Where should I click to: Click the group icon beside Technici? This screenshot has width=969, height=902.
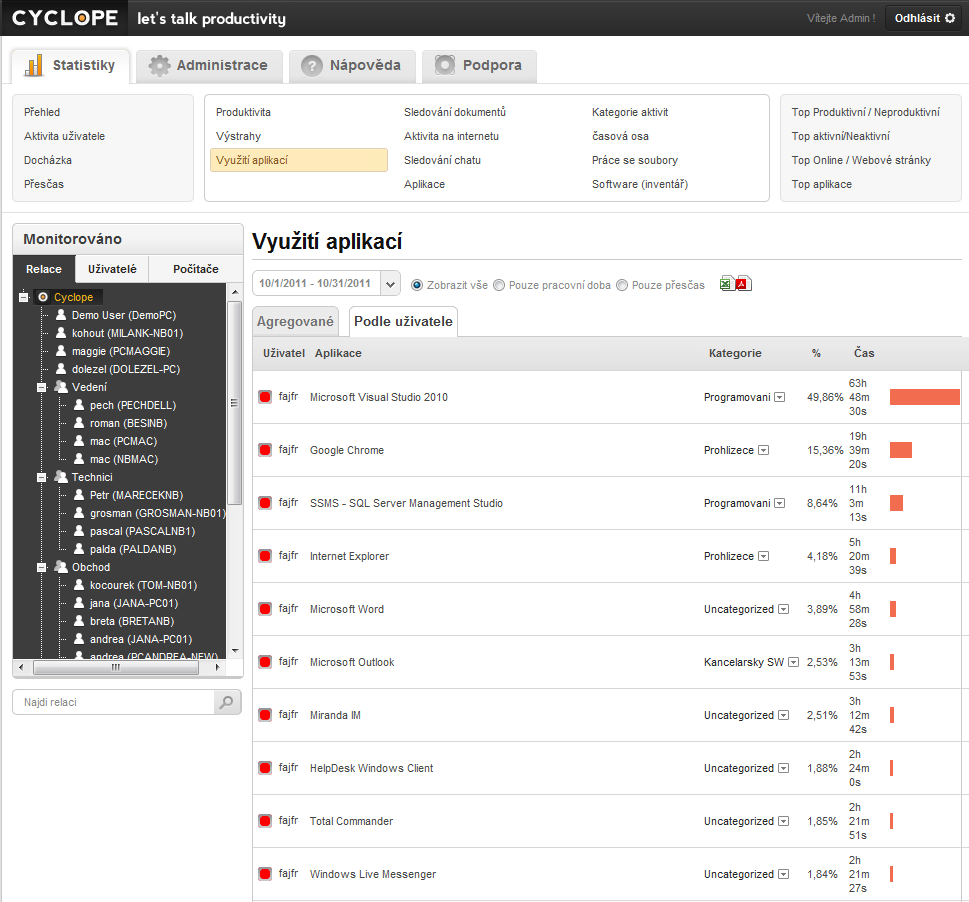61,477
